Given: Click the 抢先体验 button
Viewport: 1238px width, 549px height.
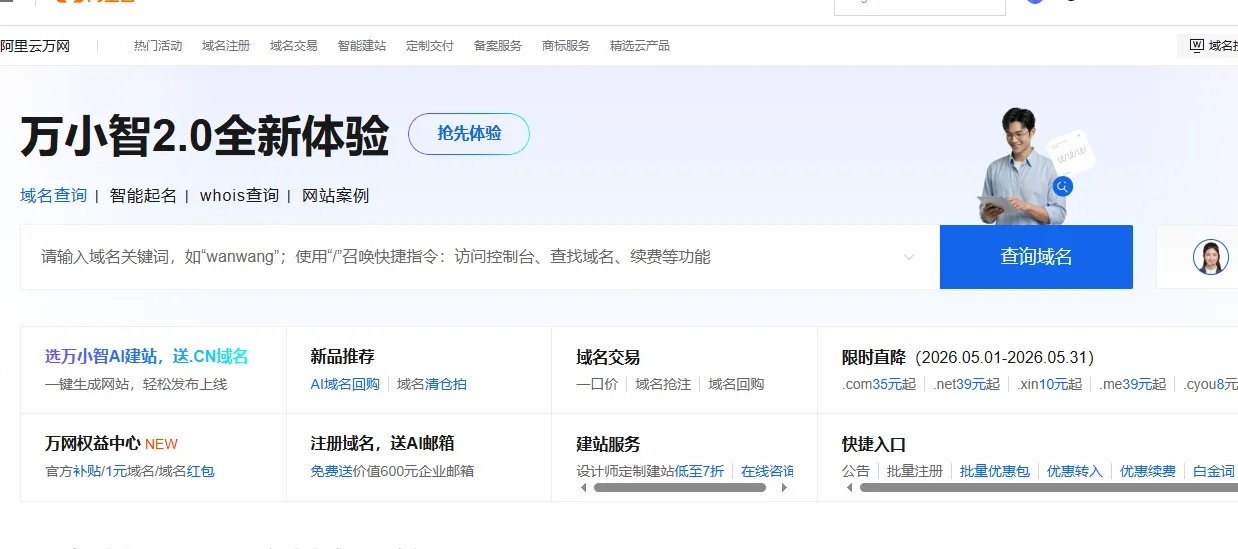Looking at the screenshot, I should click(469, 134).
